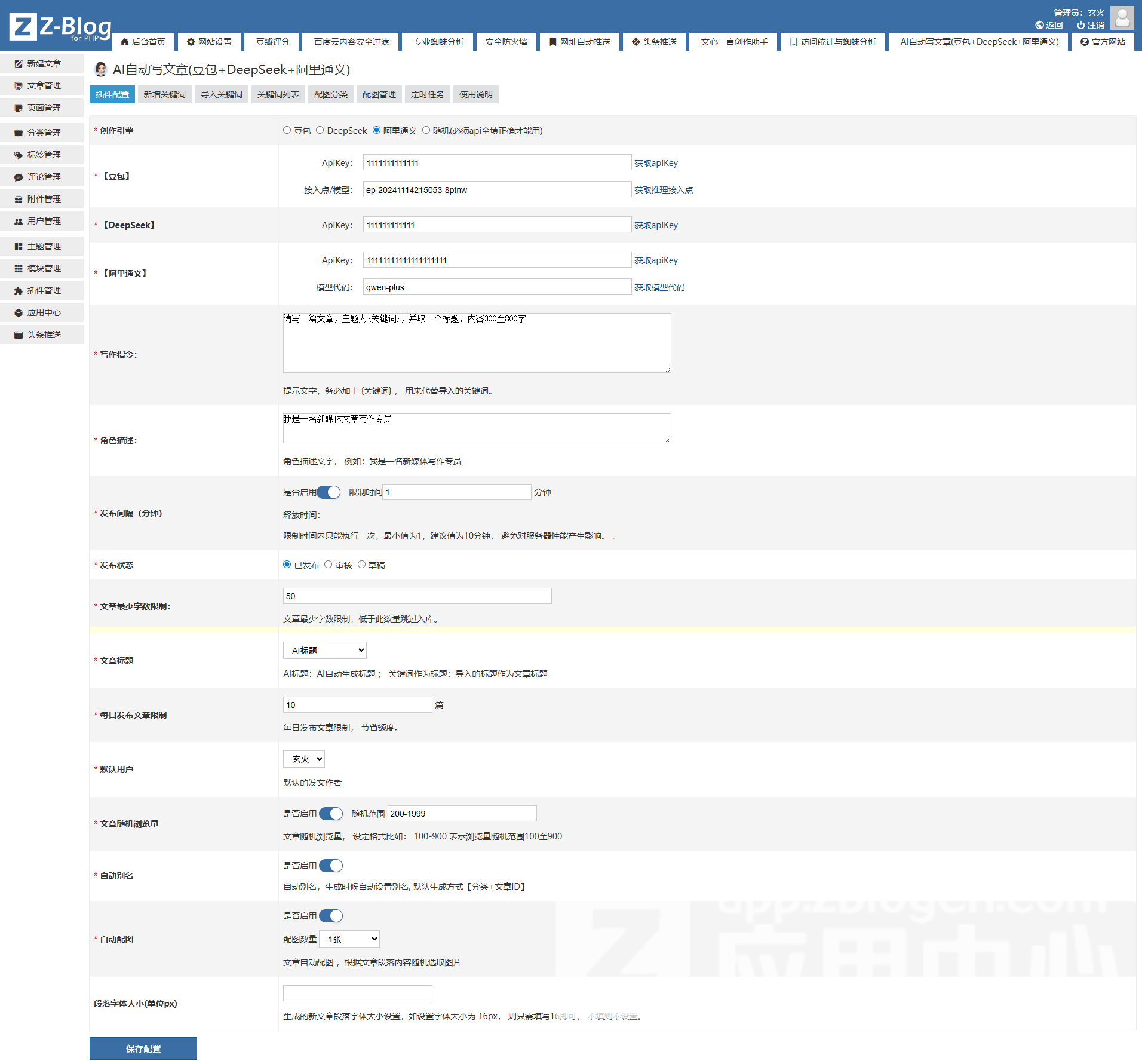1142x1064 pixels.
Task: Click the 标签管理 tag icon
Action: click(x=19, y=155)
